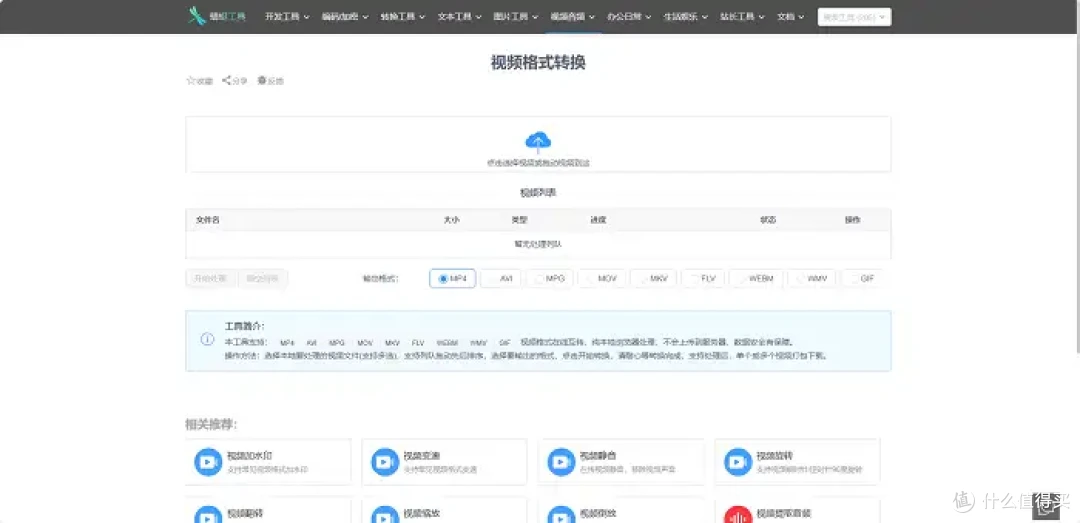Expand the 生活娱乐 navigation dropdown

686,17
